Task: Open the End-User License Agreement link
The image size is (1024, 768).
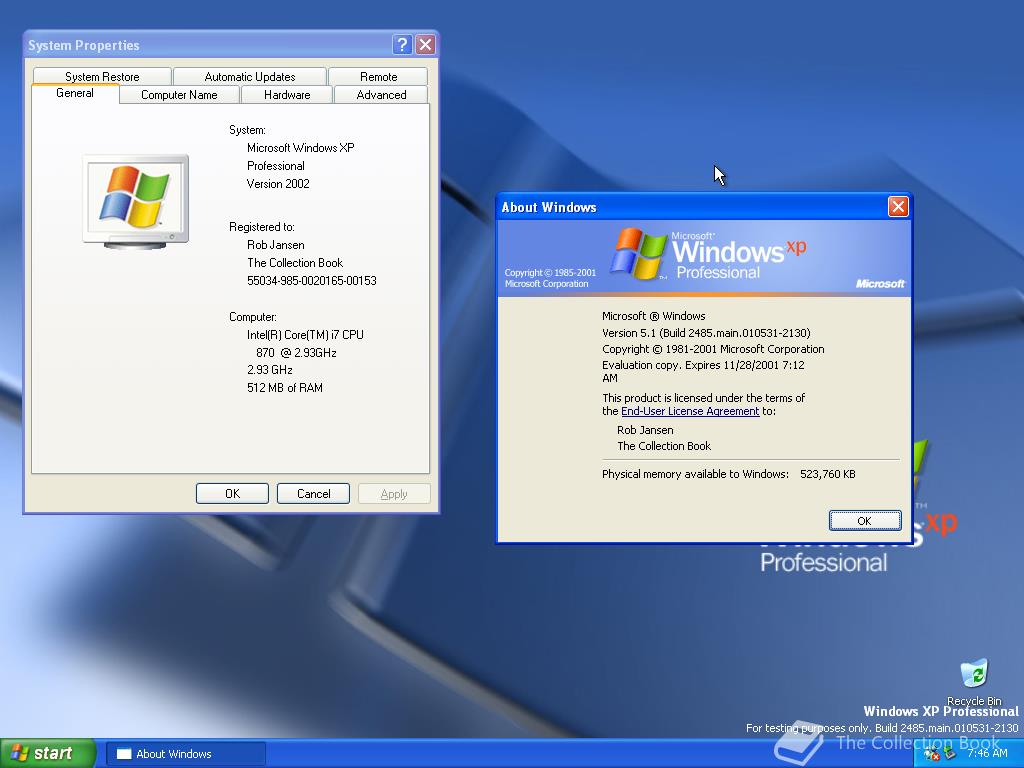Action: pyautogui.click(x=690, y=411)
